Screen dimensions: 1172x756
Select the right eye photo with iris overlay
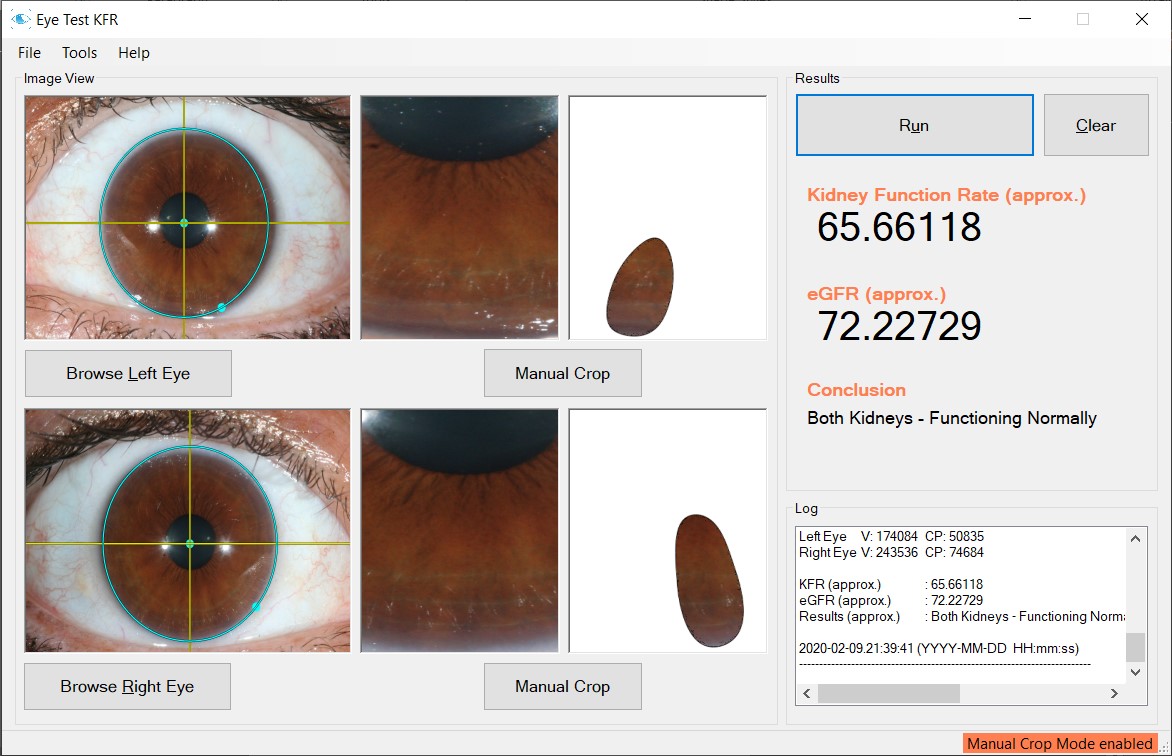click(x=188, y=530)
